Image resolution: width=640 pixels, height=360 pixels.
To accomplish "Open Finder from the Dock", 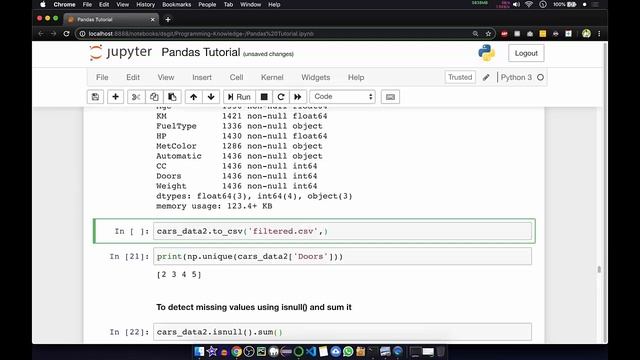I will pyautogui.click(x=199, y=351).
